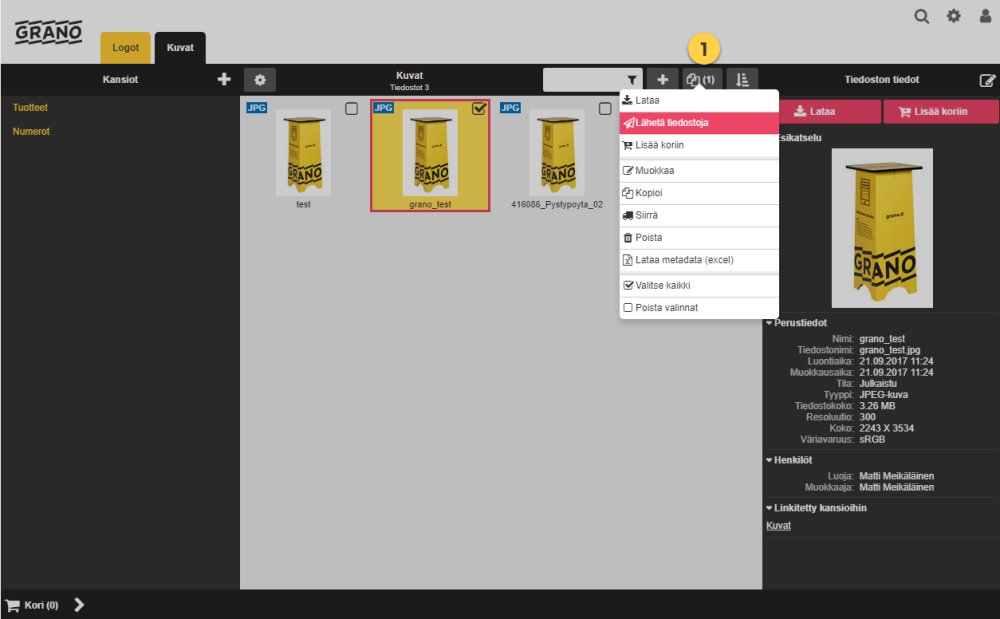Select Muokkaa menu entry
Screen dimensions: 1000x619
(699, 170)
